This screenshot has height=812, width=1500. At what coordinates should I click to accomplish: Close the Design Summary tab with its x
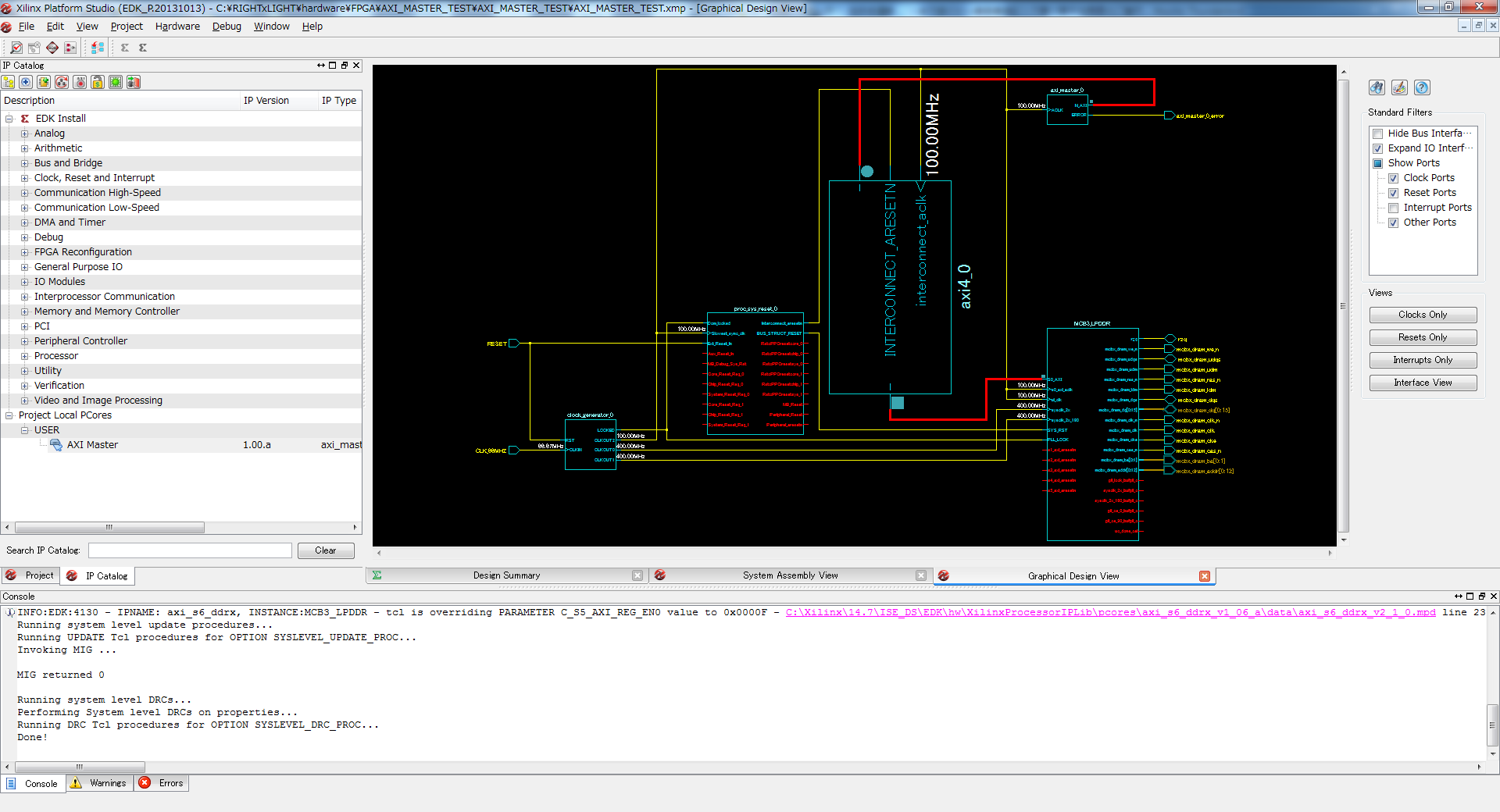pos(637,575)
